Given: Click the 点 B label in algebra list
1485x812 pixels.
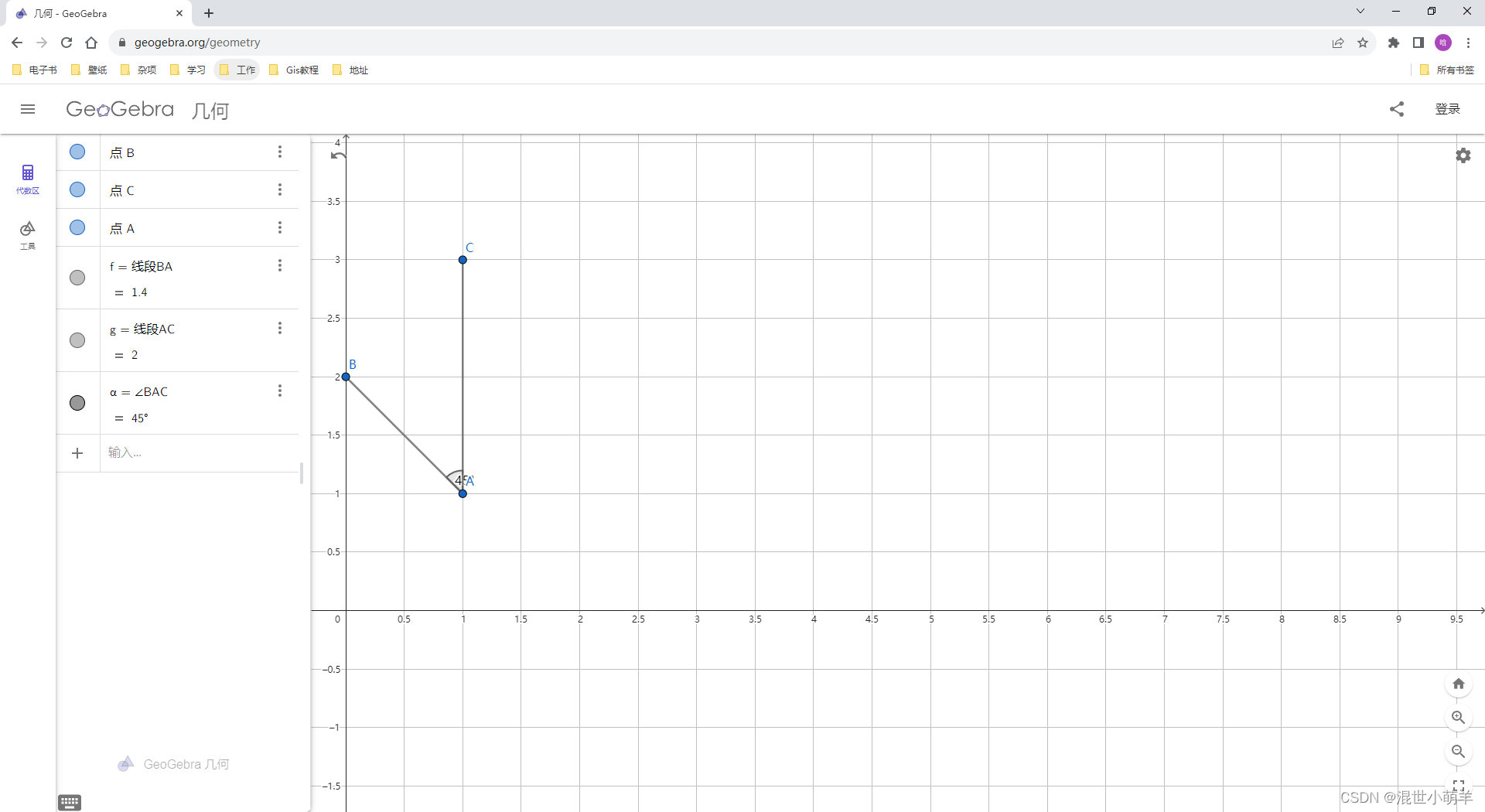Looking at the screenshot, I should pos(122,152).
